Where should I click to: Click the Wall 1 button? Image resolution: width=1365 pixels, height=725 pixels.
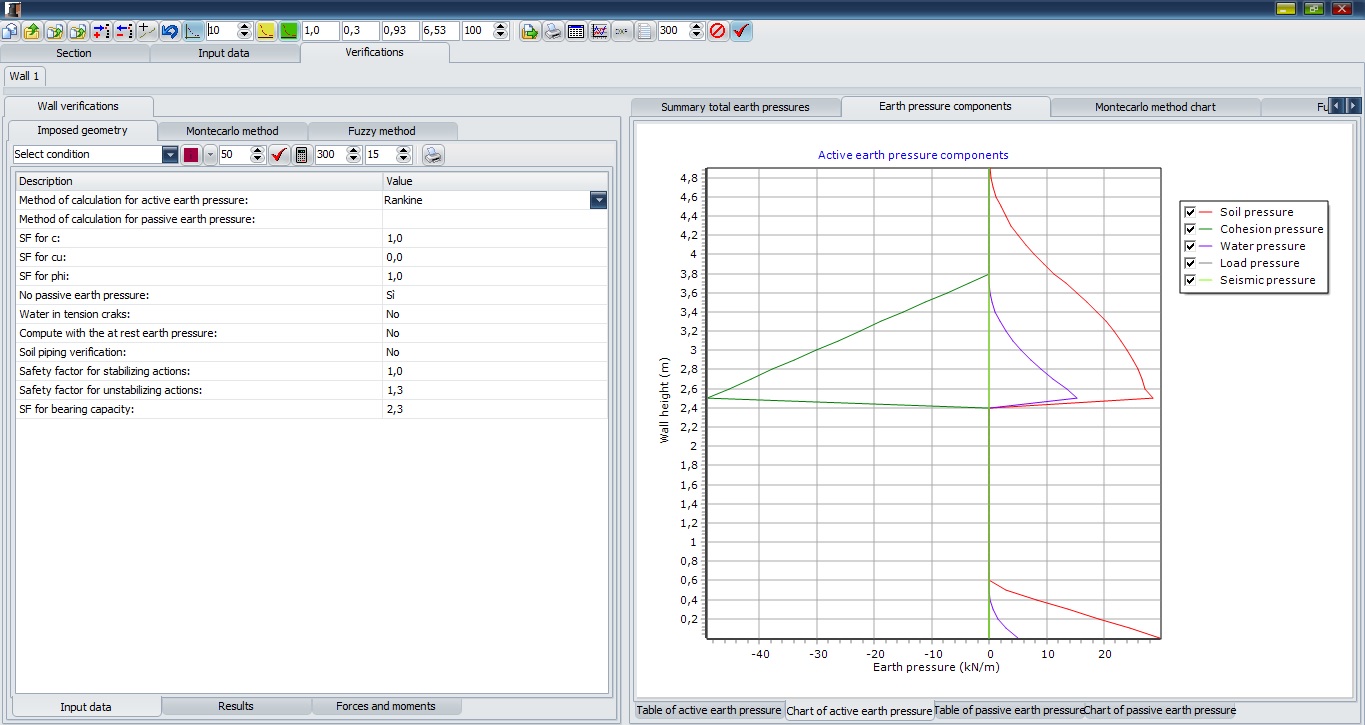point(25,76)
